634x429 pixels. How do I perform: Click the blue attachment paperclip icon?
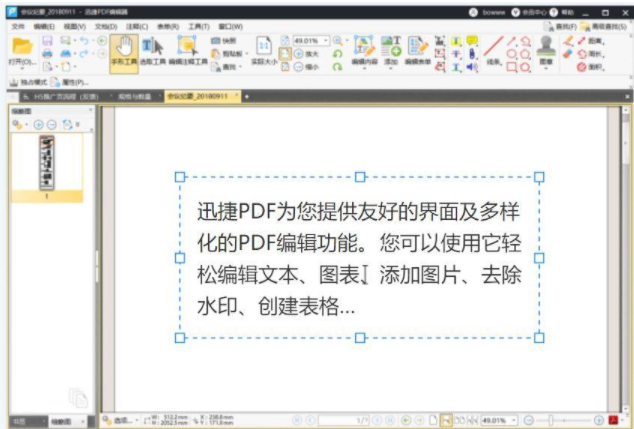[471, 54]
